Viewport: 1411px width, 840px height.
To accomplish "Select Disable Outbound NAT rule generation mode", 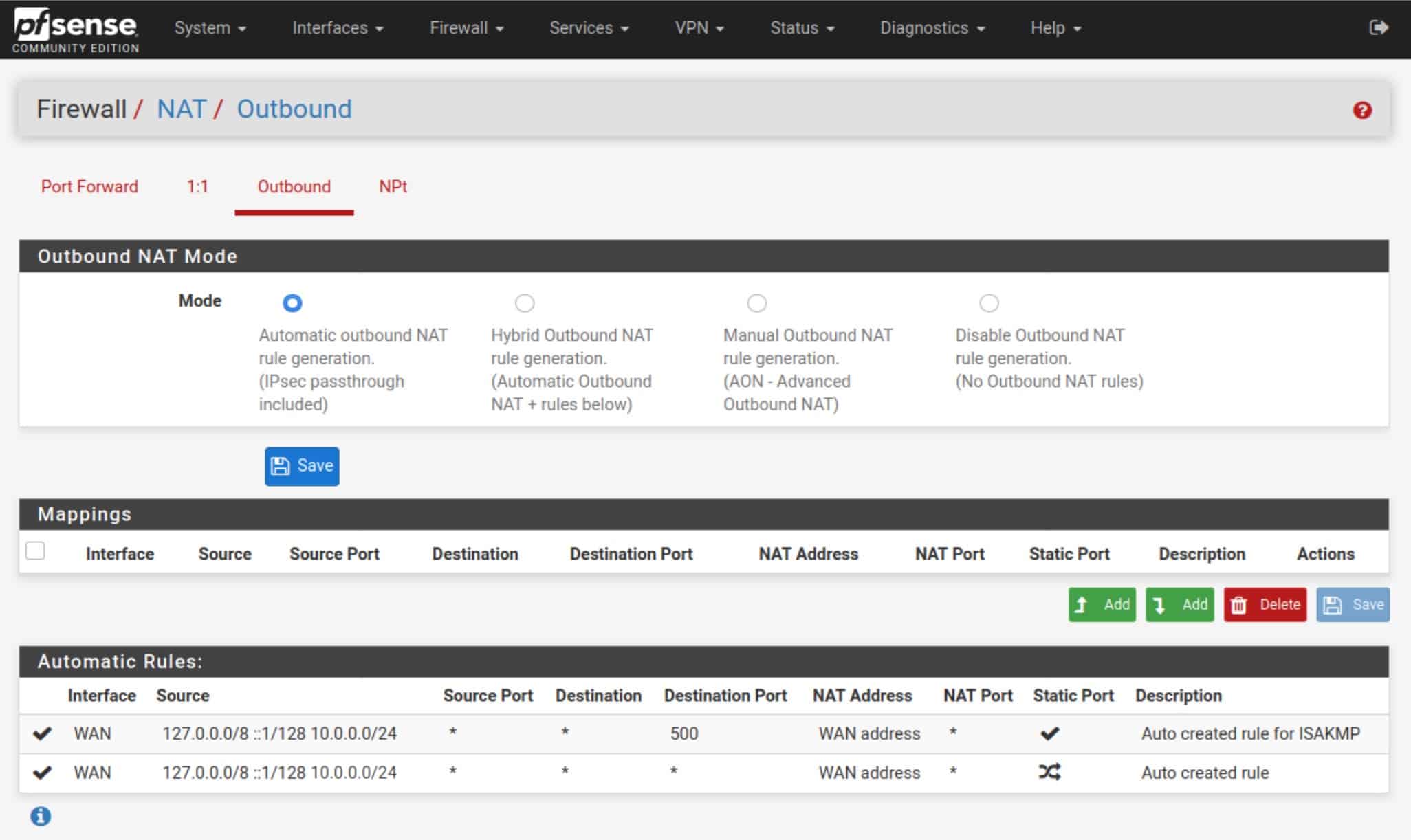I will [x=989, y=302].
